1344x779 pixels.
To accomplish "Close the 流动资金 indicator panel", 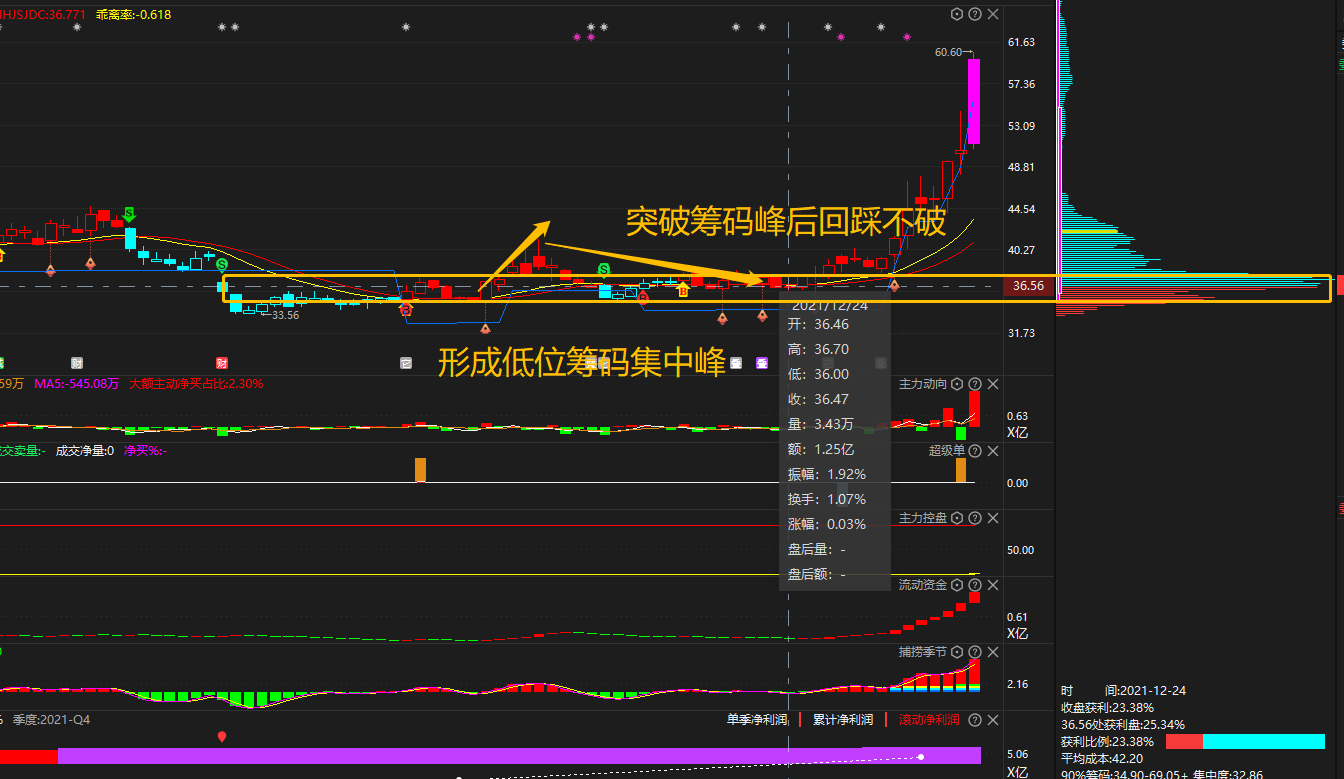I will [993, 585].
